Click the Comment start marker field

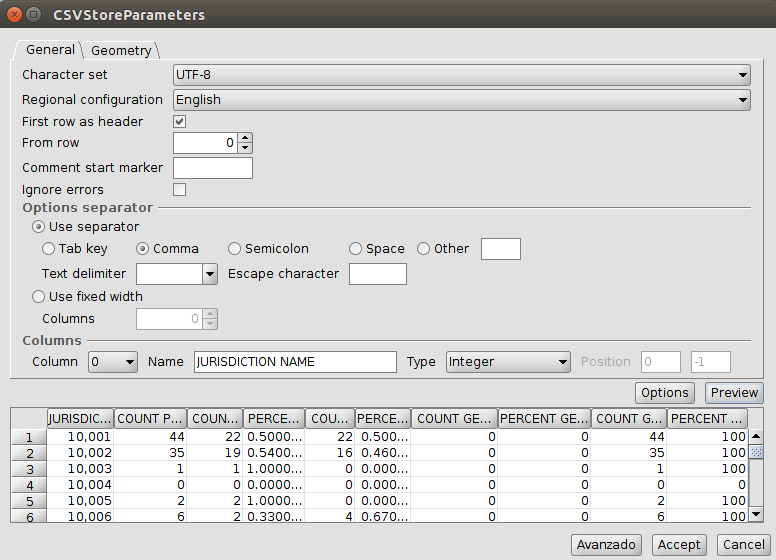pos(213,168)
